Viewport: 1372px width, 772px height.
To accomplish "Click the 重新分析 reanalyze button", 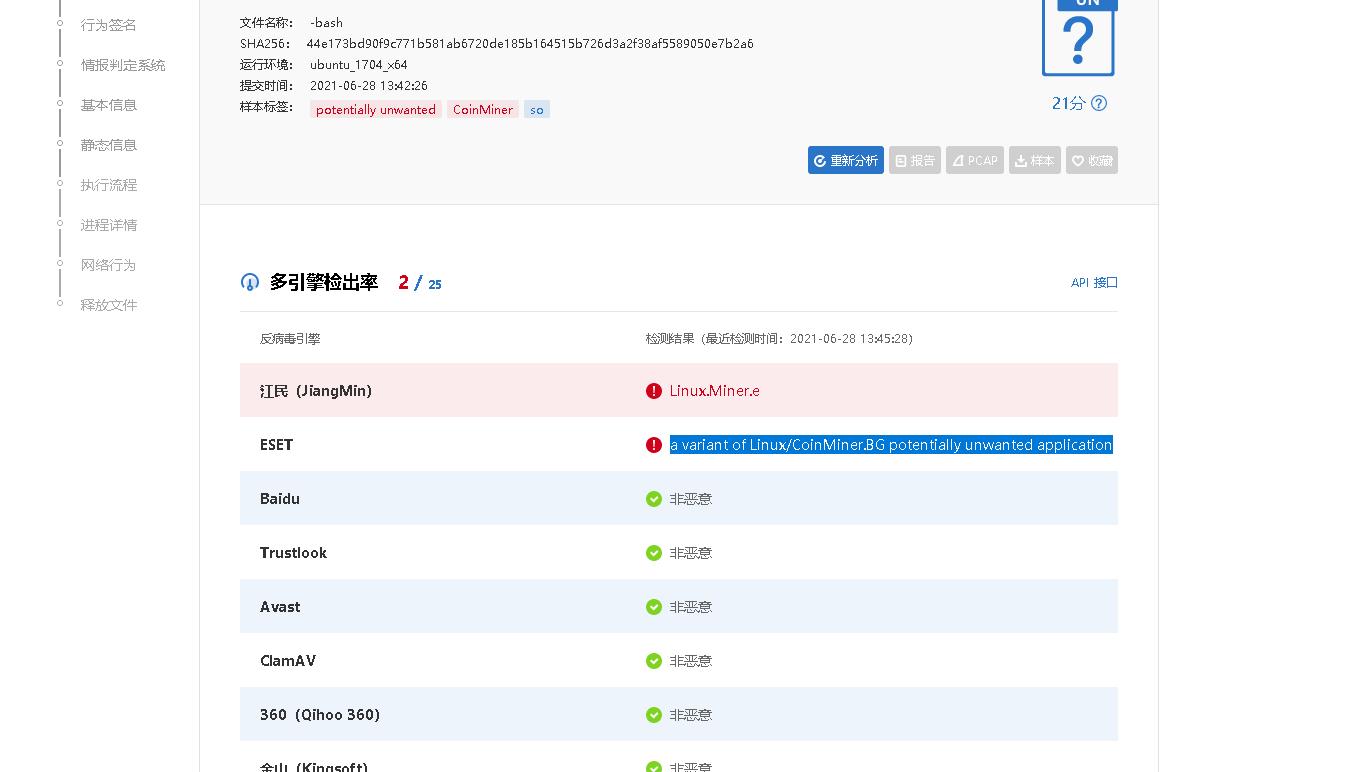I will click(846, 160).
